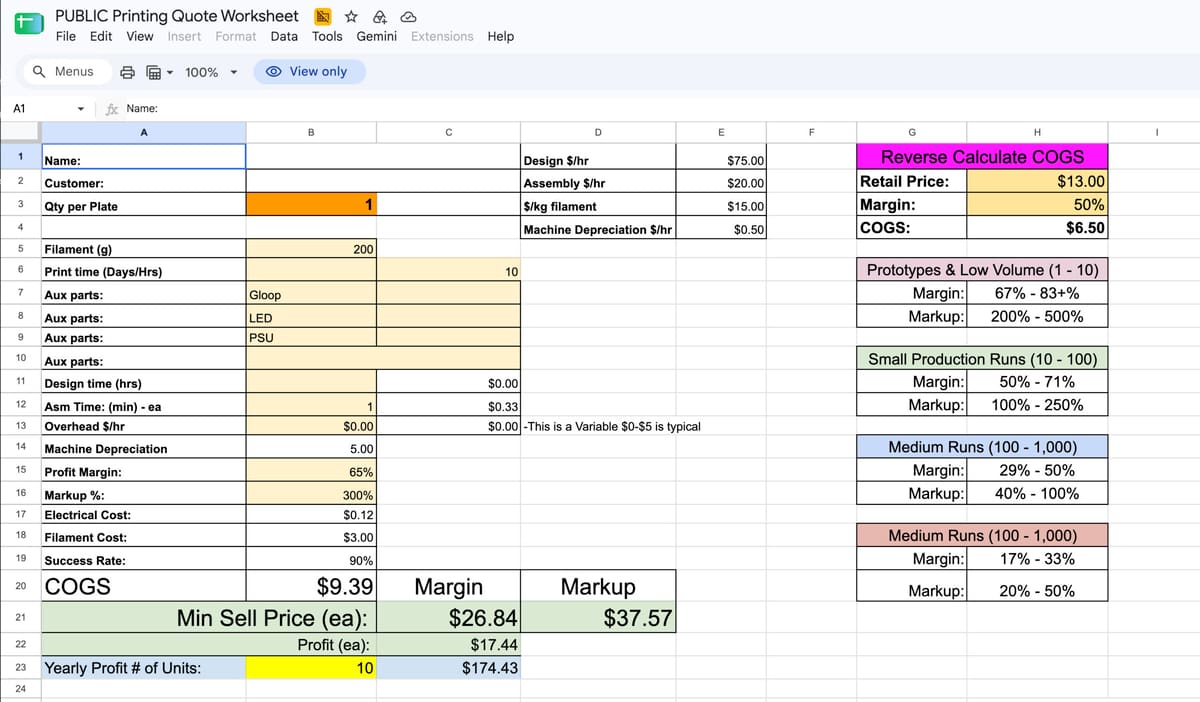The height and width of the screenshot is (702, 1200).
Task: Click the Filament (g) value 200
Action: (311, 249)
